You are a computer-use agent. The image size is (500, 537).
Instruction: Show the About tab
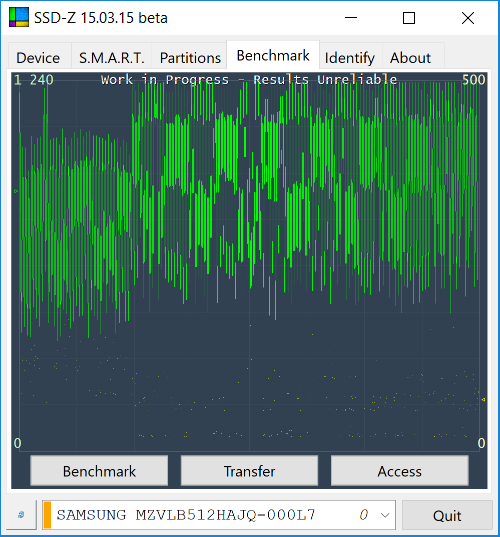pos(410,58)
